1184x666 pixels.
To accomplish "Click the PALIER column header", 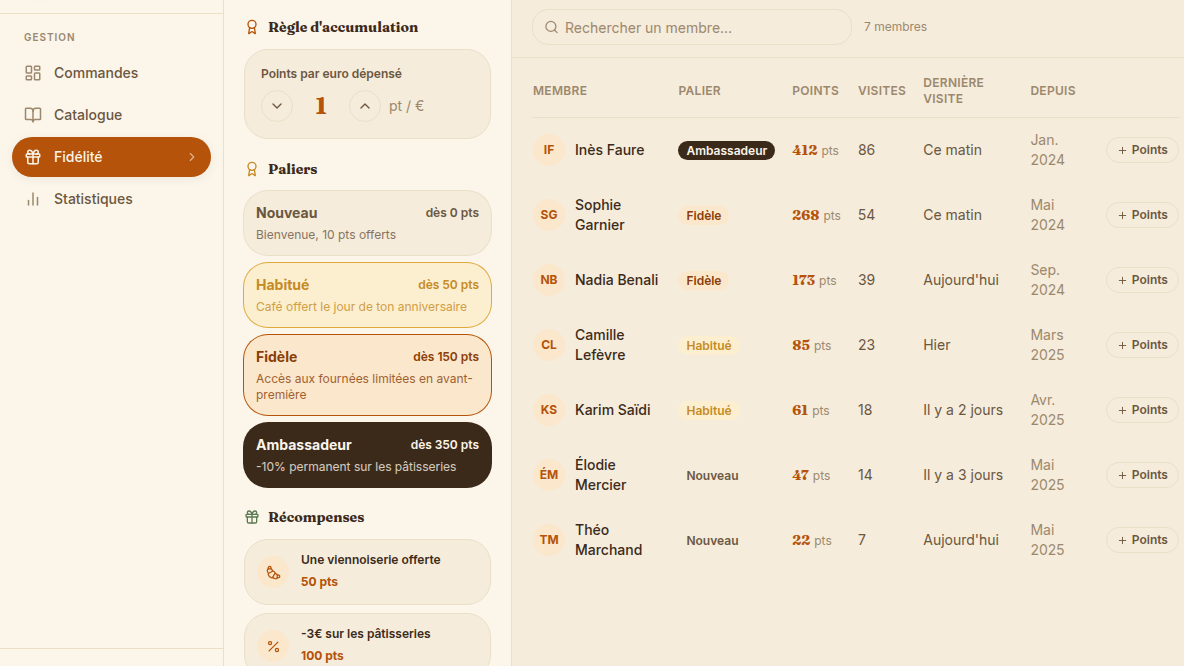I will click(x=699, y=91).
